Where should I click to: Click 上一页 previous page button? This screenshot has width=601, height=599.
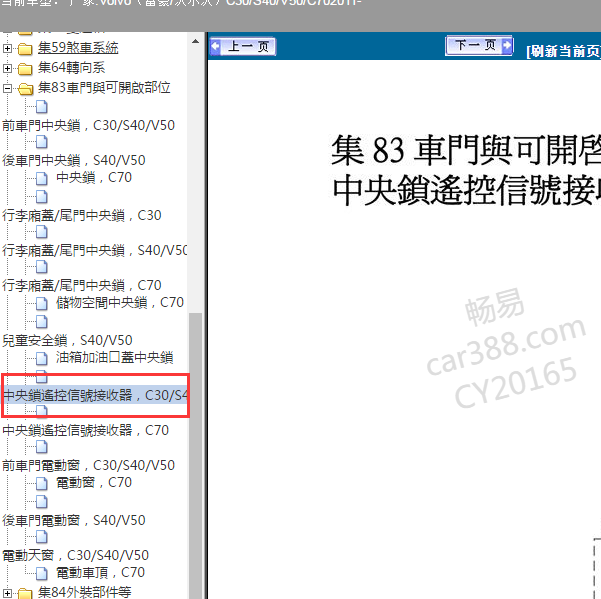click(x=243, y=47)
